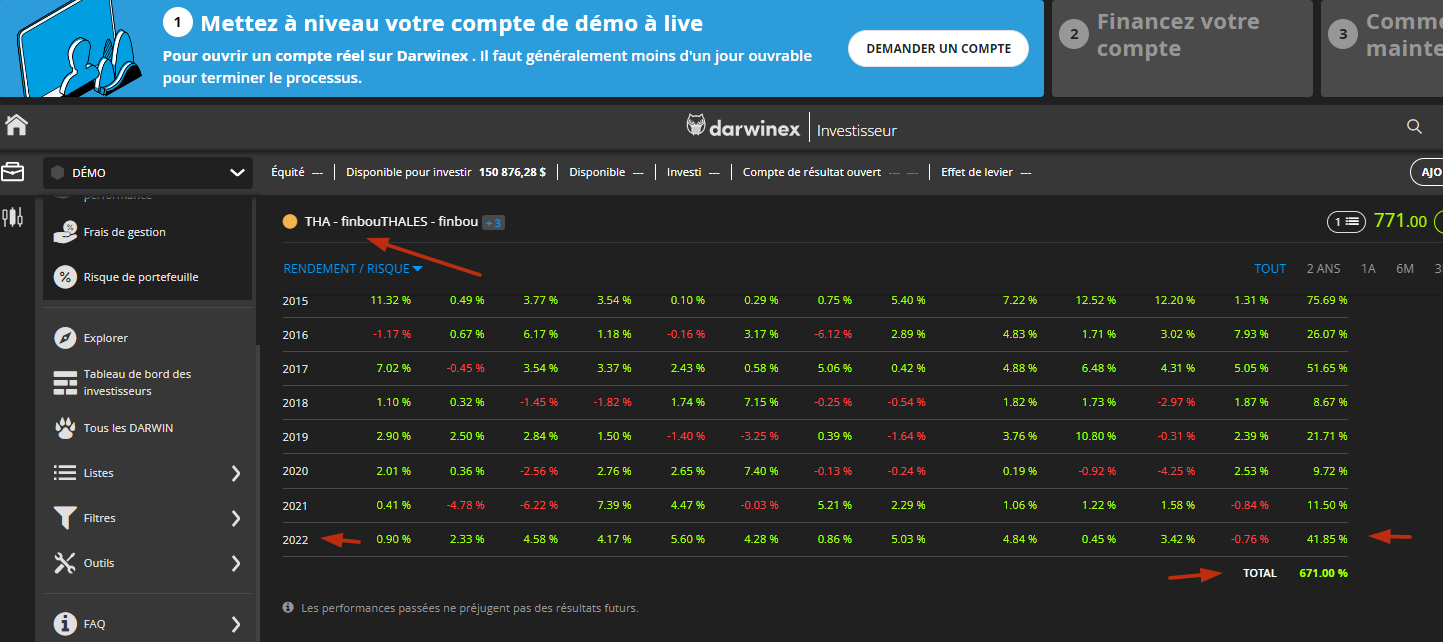Click the FAQ info icon
This screenshot has height=642, width=1443.
65,624
